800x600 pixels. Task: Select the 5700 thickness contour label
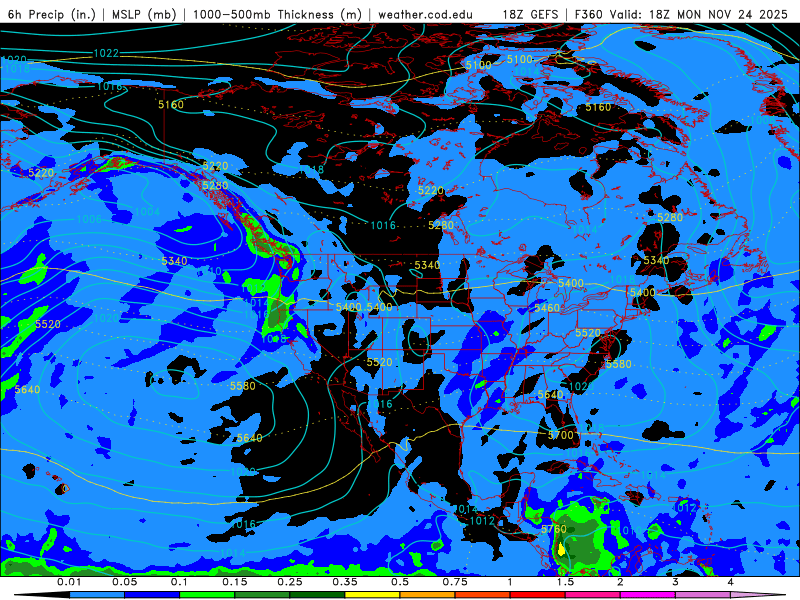pos(561,435)
